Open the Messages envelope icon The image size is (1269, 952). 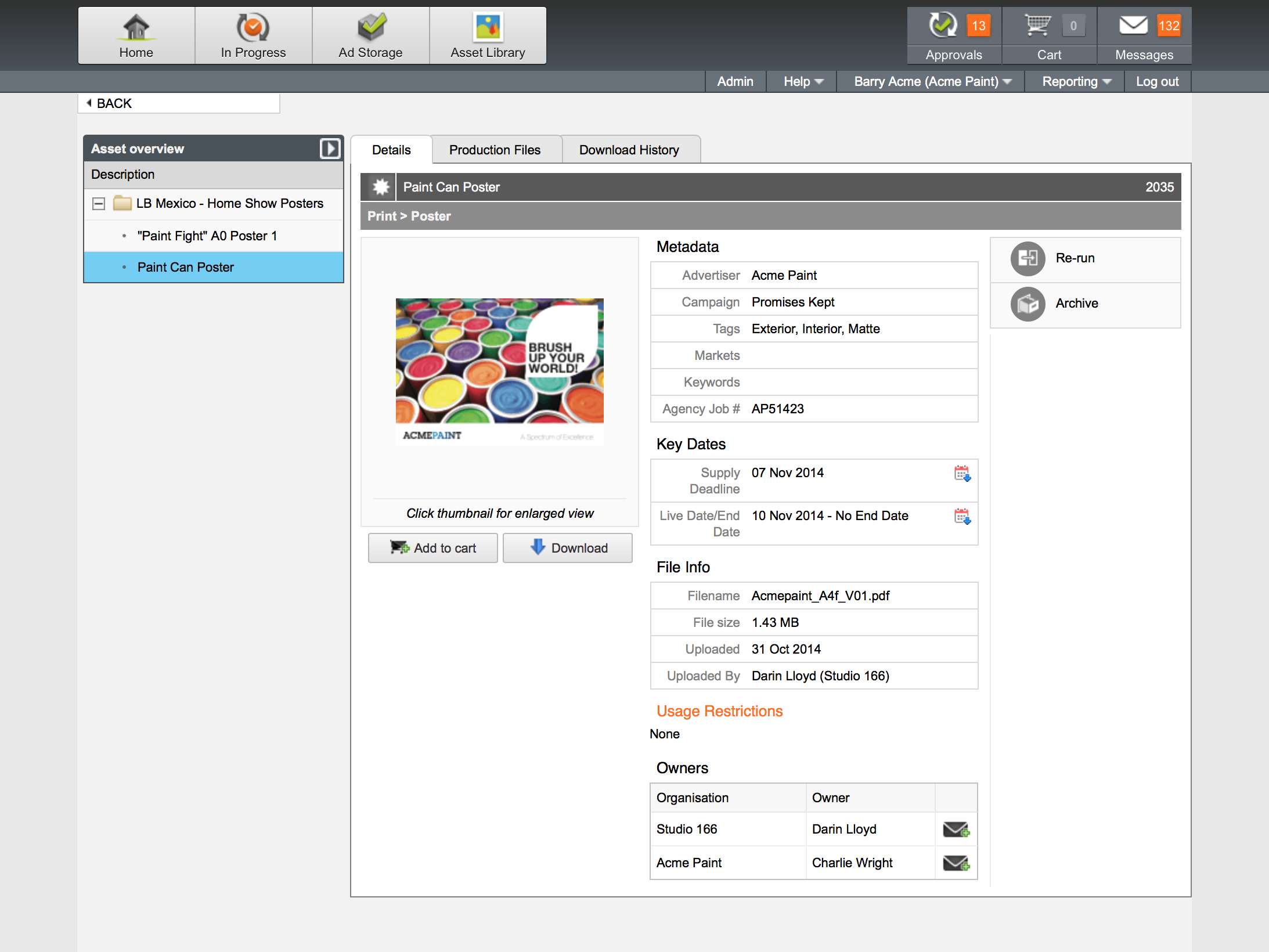pyautogui.click(x=1133, y=25)
